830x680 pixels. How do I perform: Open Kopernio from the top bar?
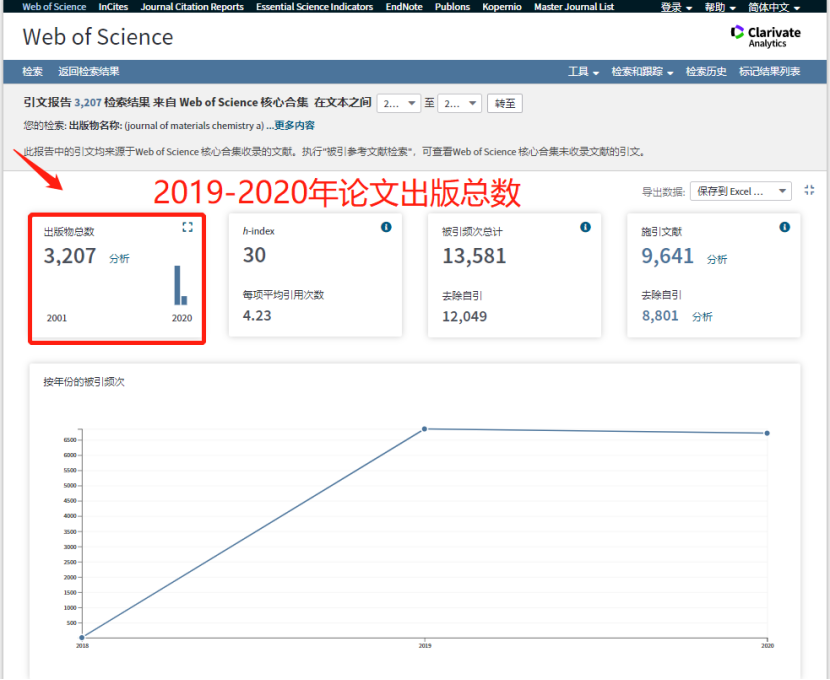(x=502, y=7)
